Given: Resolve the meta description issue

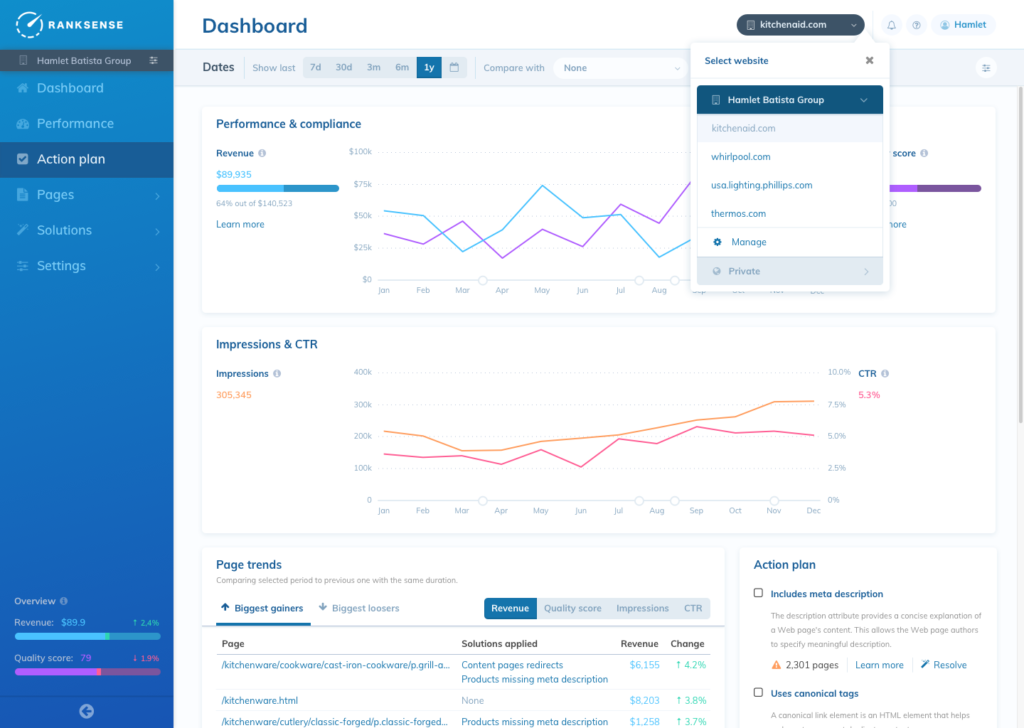Looking at the screenshot, I should 944,665.
